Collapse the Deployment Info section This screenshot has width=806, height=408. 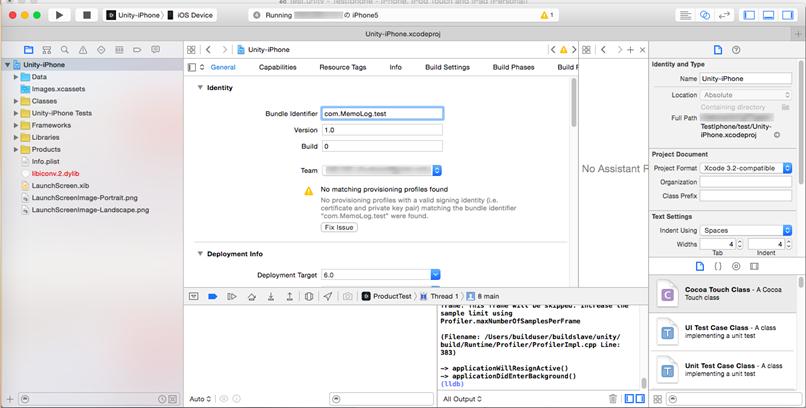pyautogui.click(x=199, y=254)
